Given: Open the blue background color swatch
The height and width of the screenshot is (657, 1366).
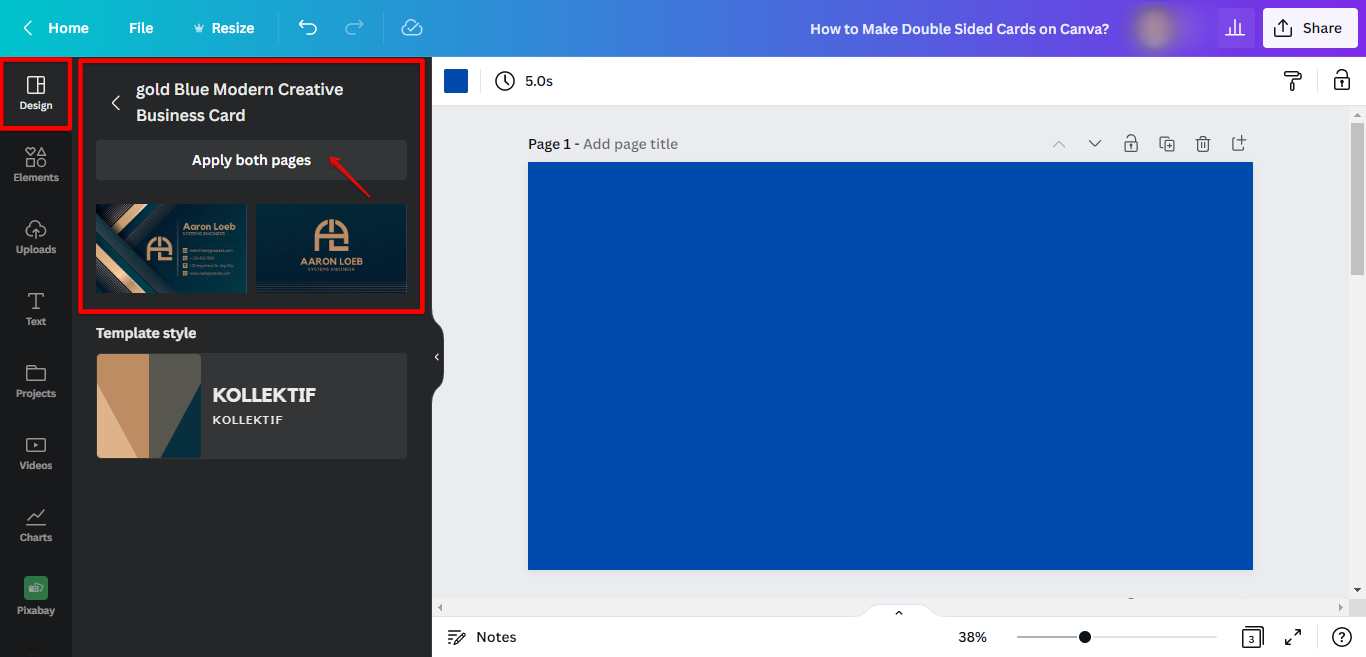Looking at the screenshot, I should pyautogui.click(x=456, y=81).
